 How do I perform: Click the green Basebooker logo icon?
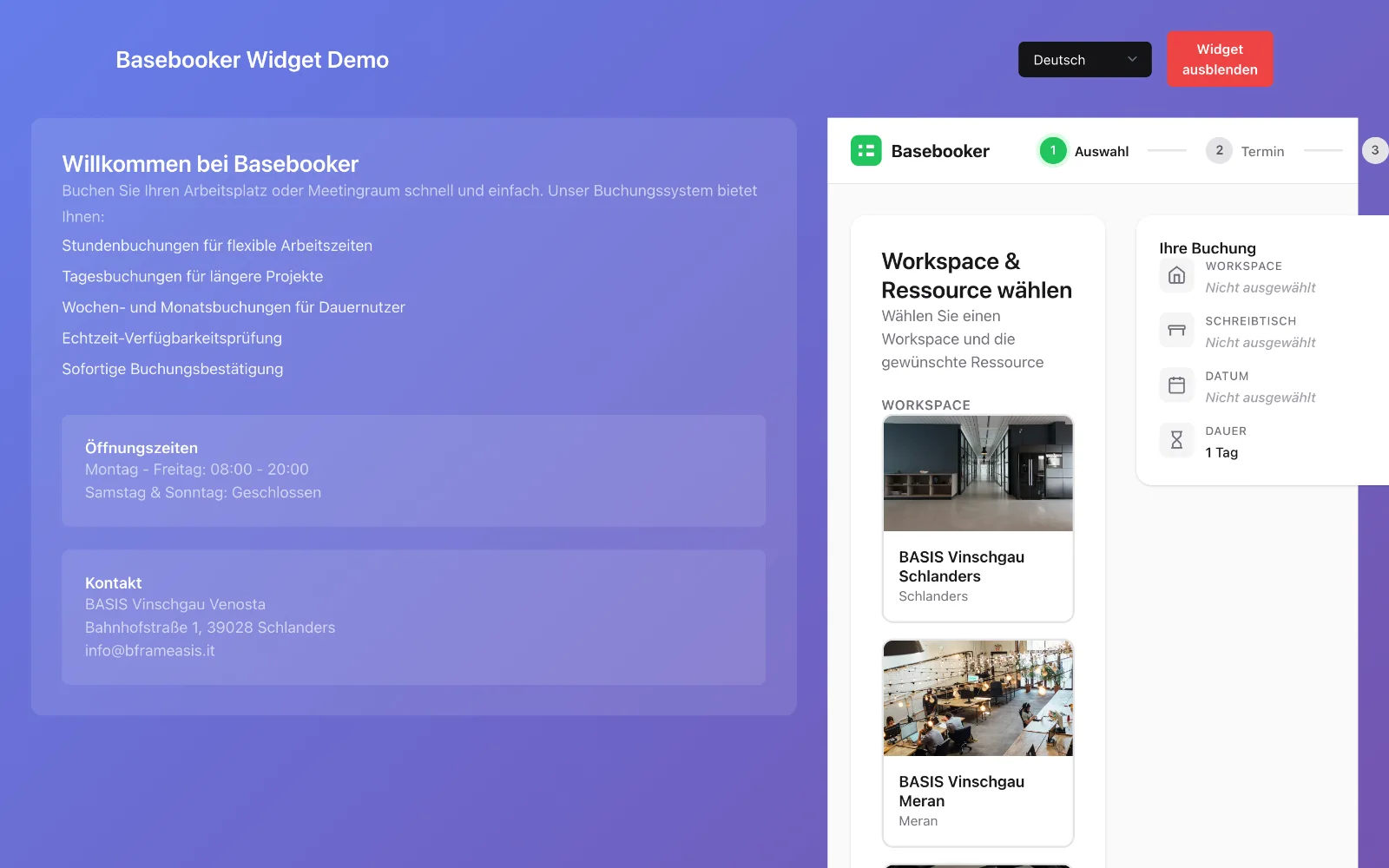click(866, 151)
